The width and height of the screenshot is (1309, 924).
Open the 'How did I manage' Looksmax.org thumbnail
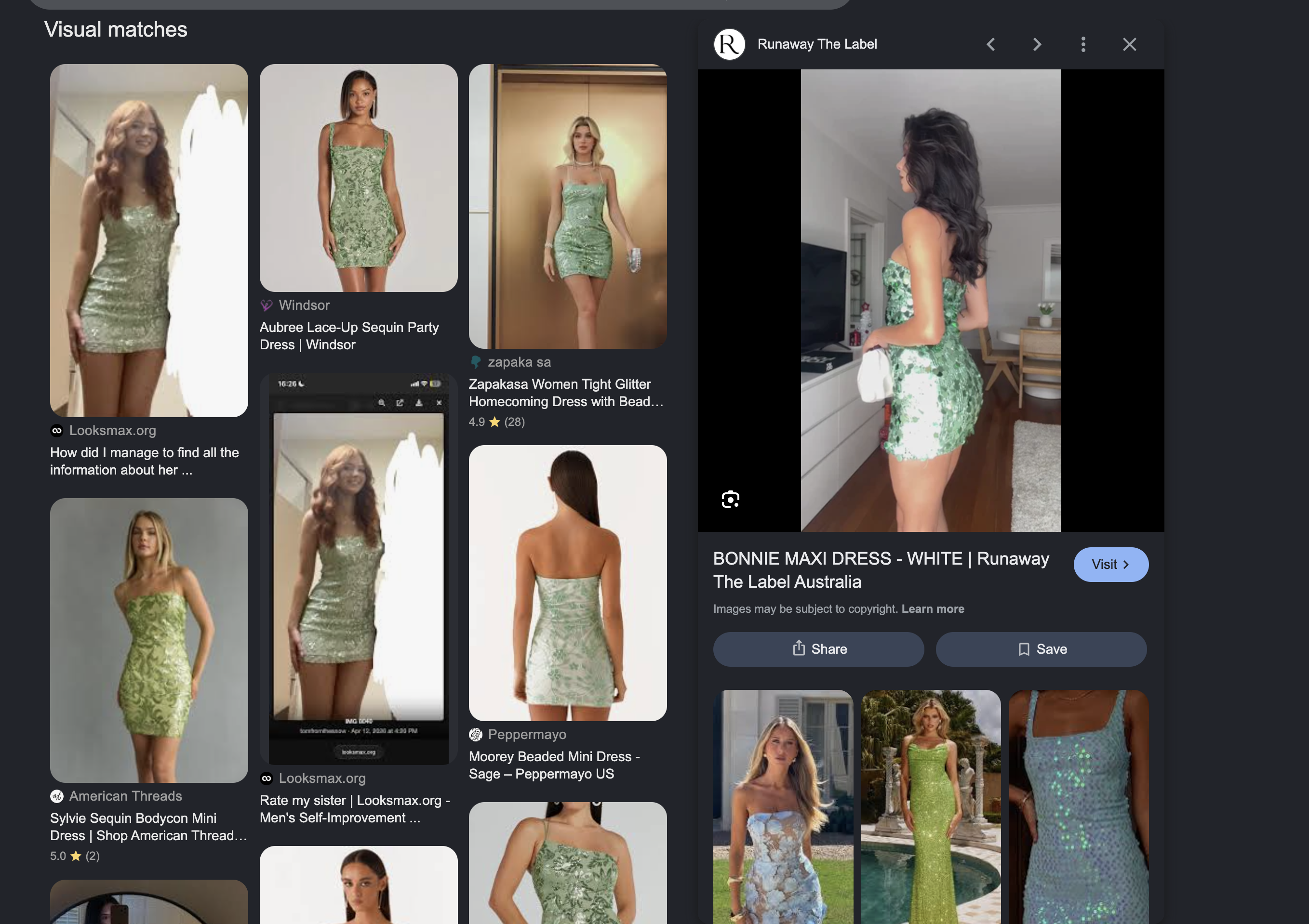pos(149,240)
